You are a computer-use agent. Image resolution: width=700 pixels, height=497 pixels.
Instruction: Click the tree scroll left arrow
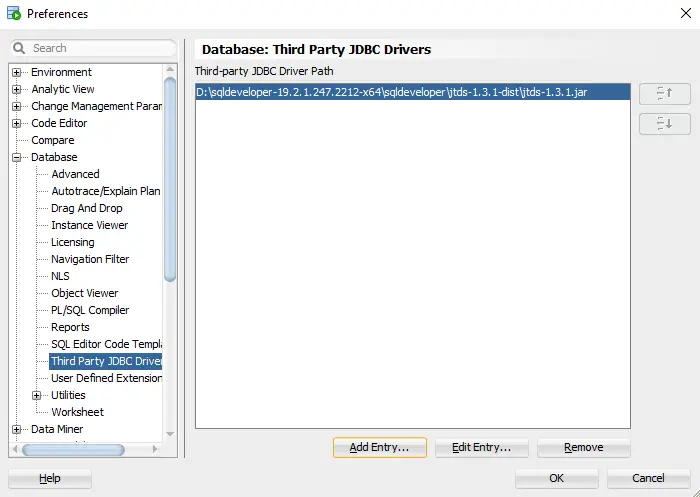(14, 449)
